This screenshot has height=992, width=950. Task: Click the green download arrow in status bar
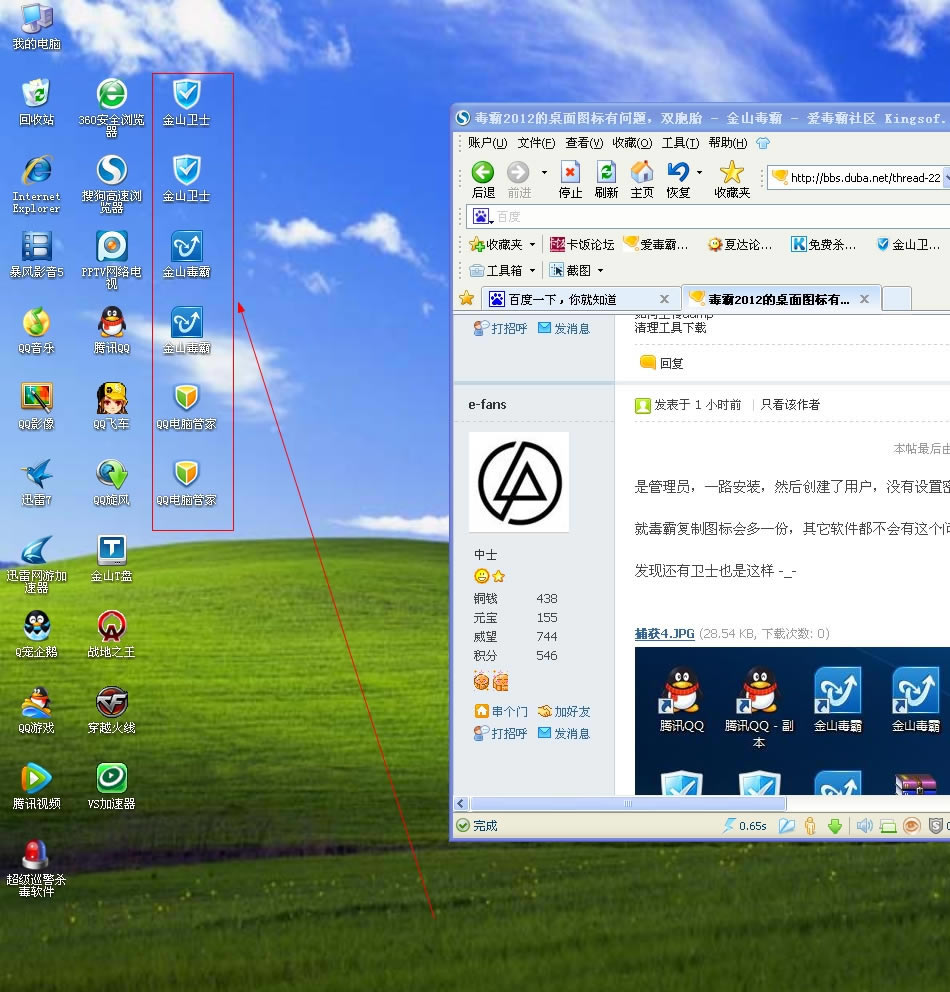pos(835,826)
